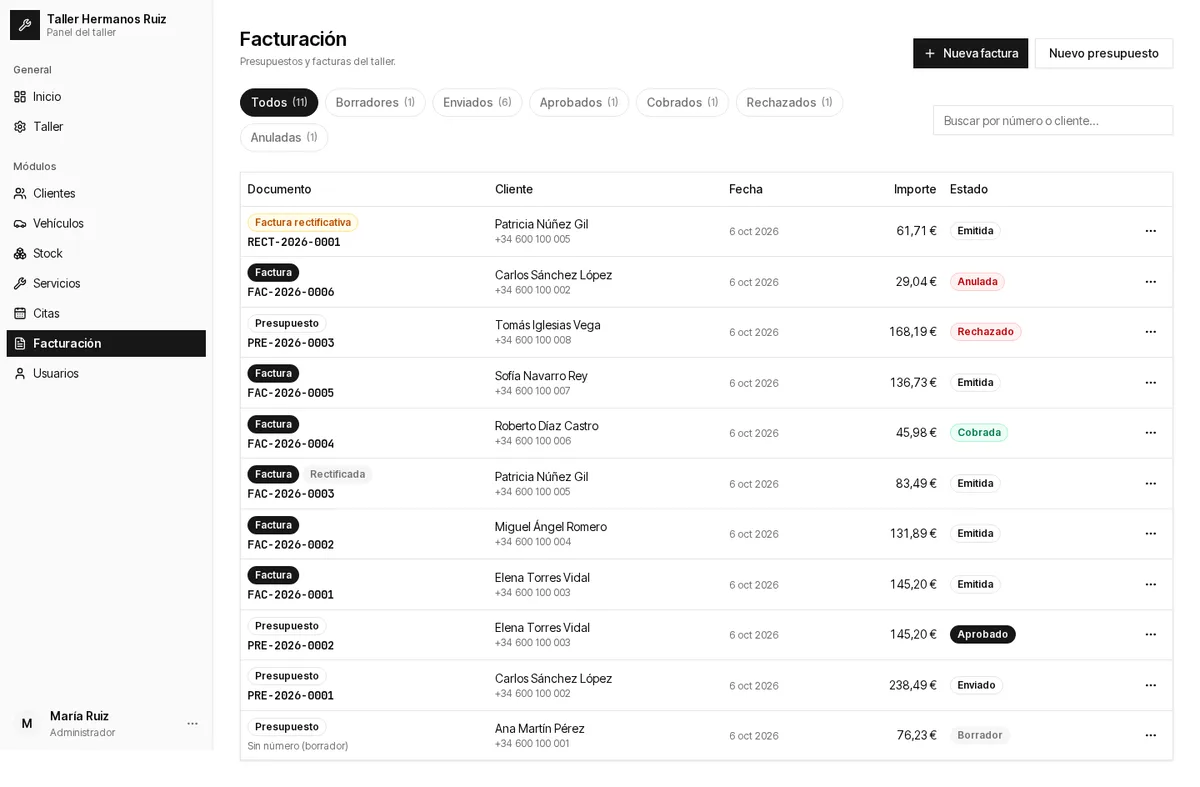The height and width of the screenshot is (787, 1200).
Task: Select document FAC-2026-0002
Action: [291, 545]
